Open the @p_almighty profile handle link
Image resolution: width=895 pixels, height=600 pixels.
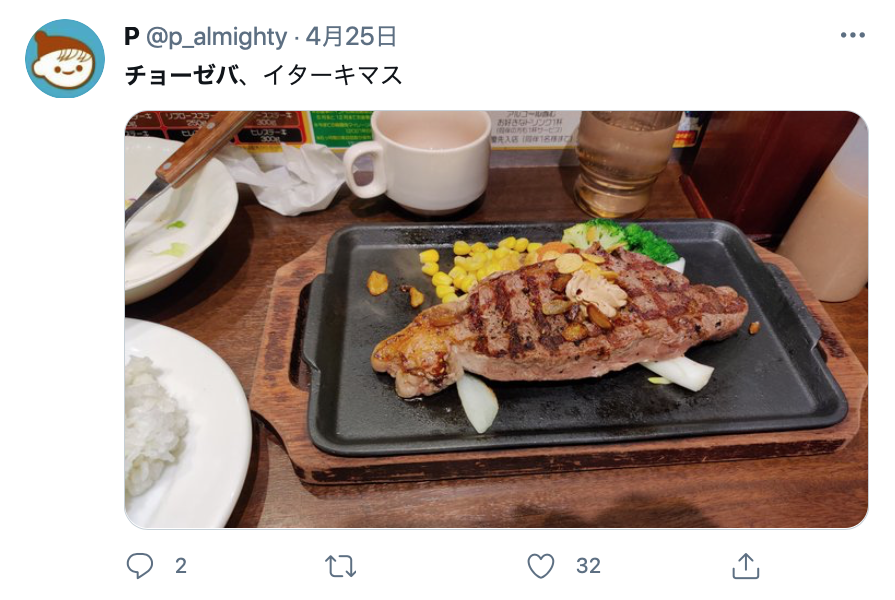pyautogui.click(x=217, y=37)
